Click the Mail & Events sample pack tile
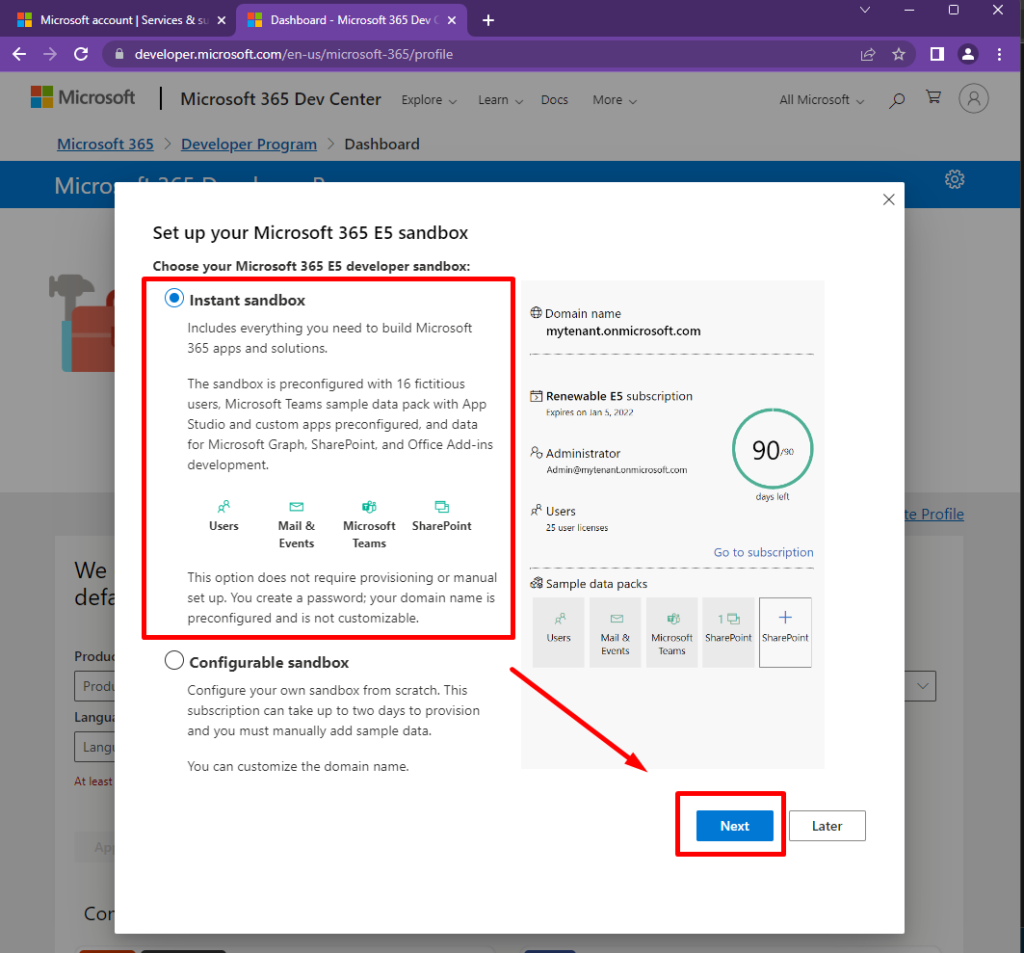Image resolution: width=1024 pixels, height=953 pixels. [615, 632]
